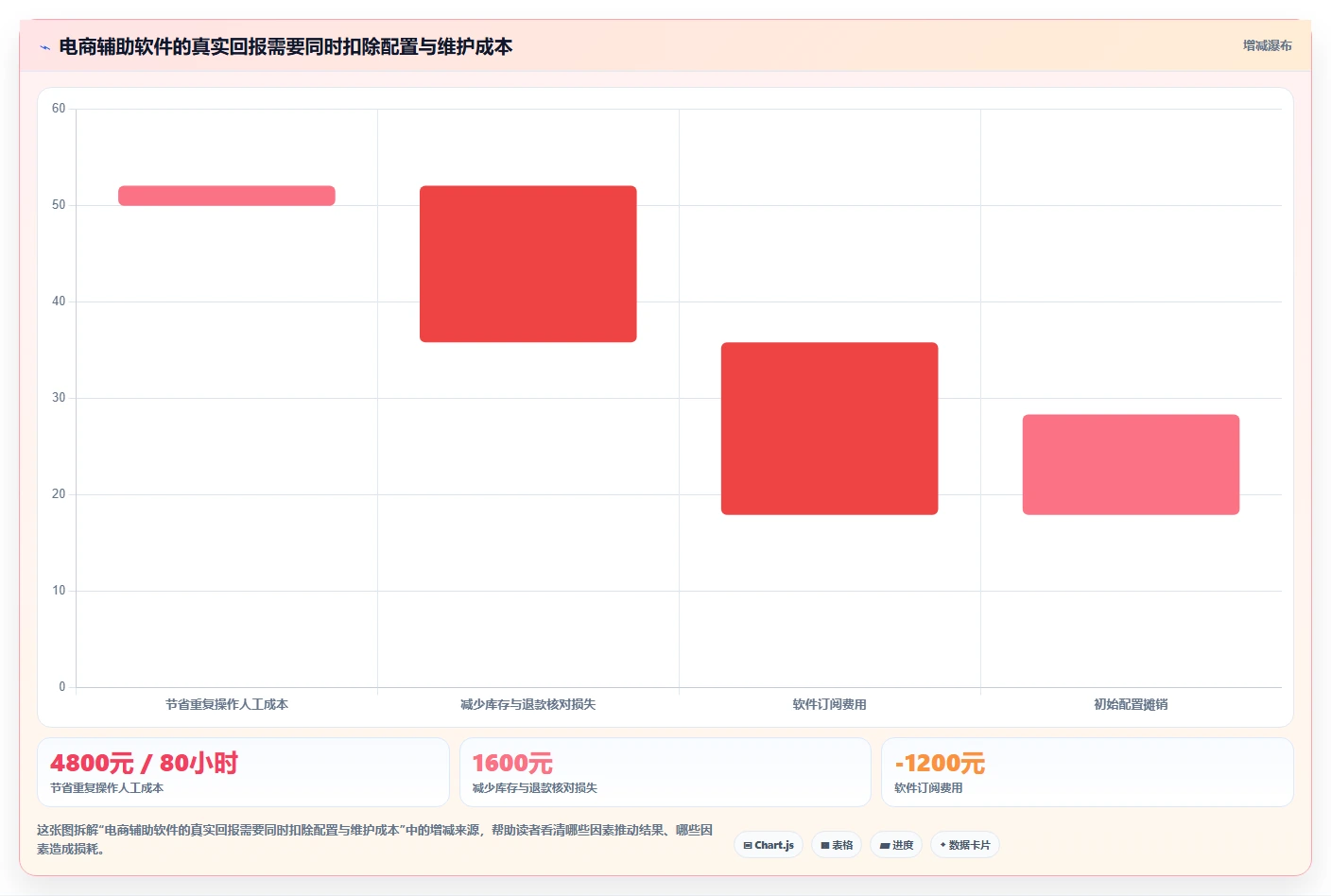Click the 进度 tag
The height and width of the screenshot is (896, 1331).
coord(896,845)
